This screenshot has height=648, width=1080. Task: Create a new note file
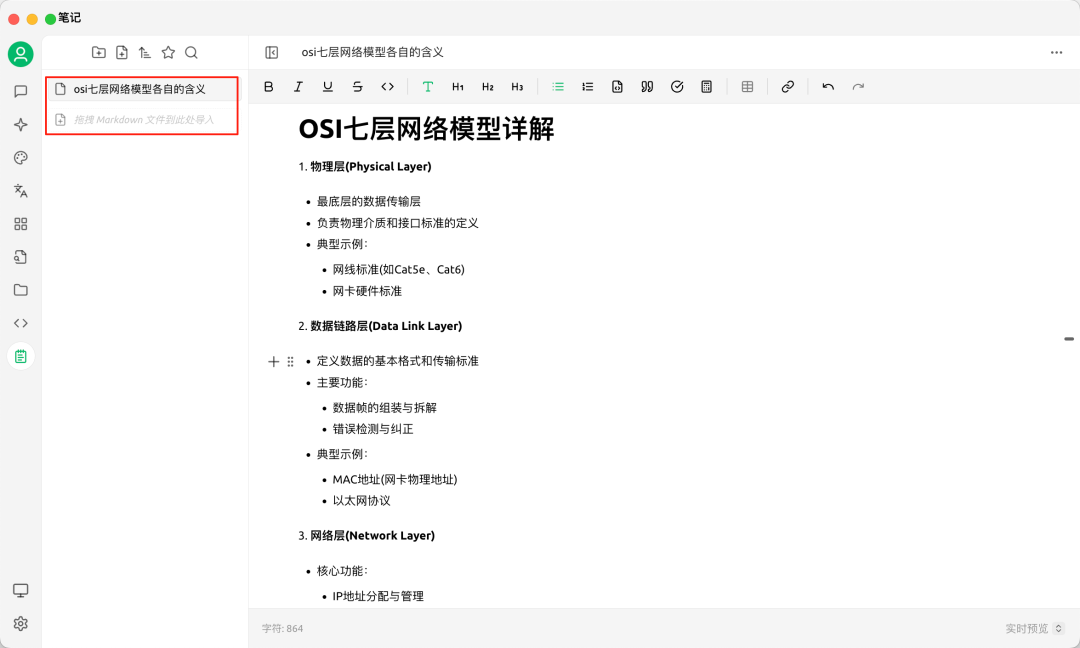pyautogui.click(x=122, y=53)
